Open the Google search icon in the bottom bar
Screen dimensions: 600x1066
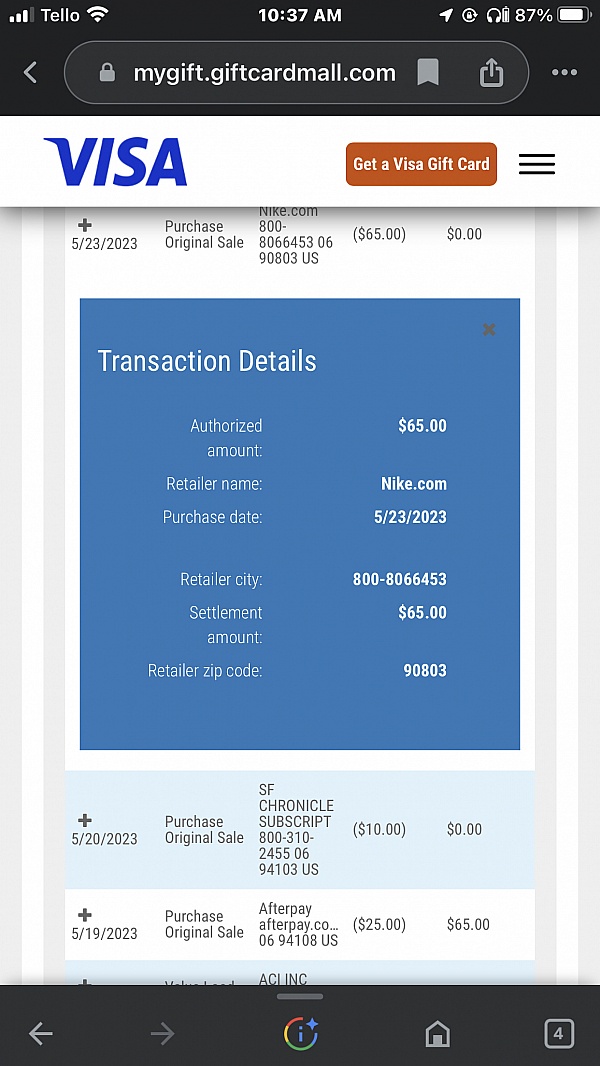300,1034
